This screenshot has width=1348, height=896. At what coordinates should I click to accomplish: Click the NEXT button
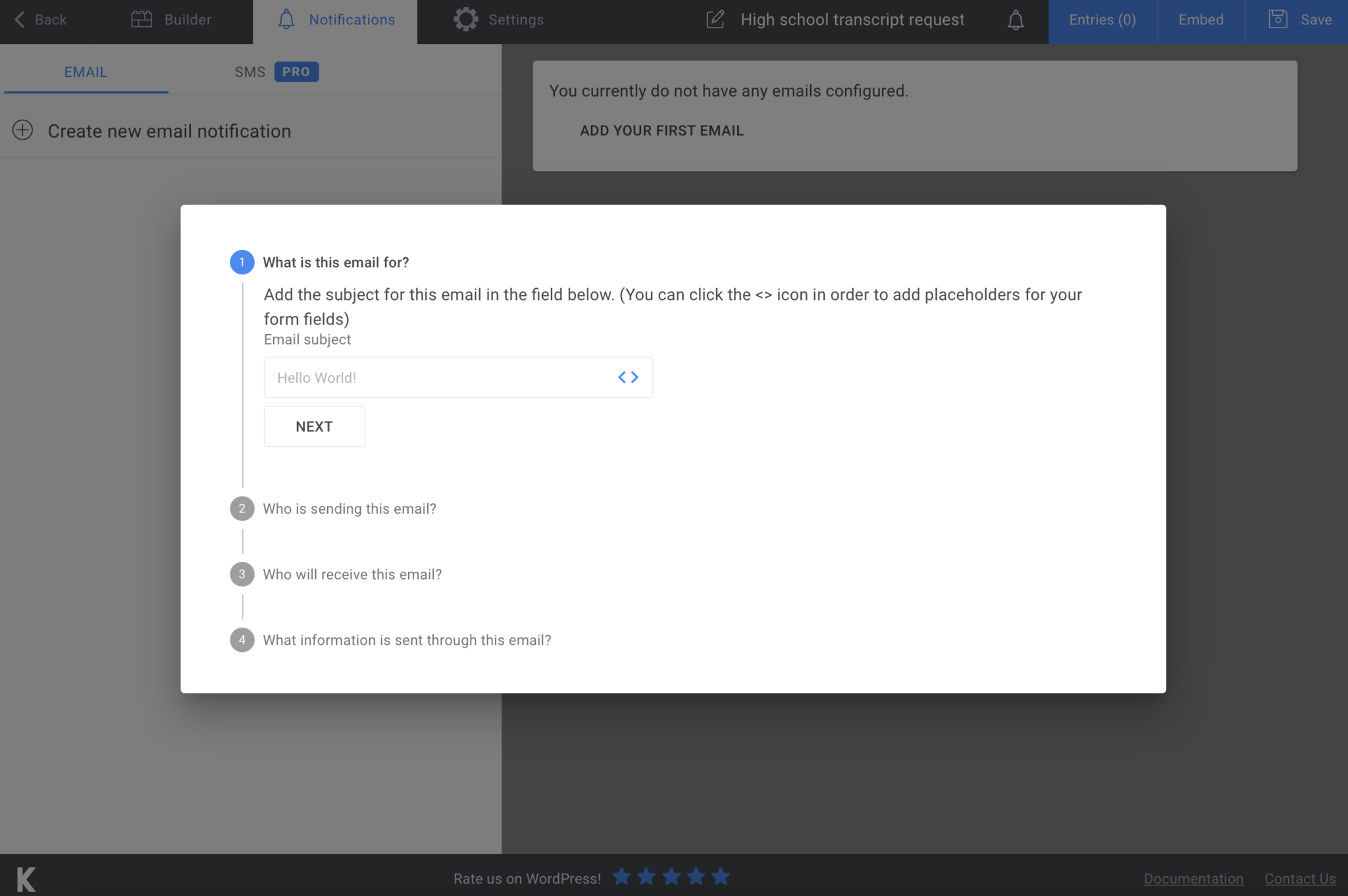coord(314,426)
